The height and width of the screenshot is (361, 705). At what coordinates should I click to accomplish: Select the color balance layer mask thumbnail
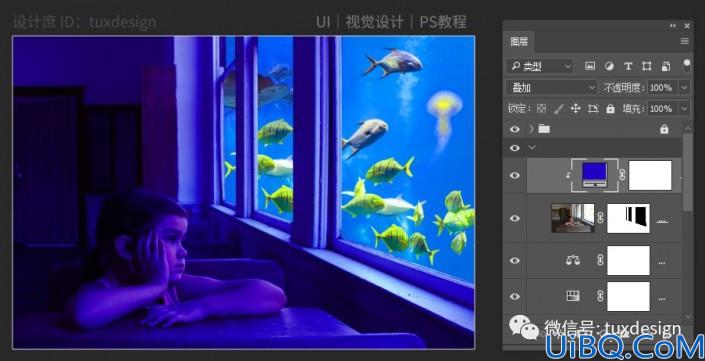[629, 260]
